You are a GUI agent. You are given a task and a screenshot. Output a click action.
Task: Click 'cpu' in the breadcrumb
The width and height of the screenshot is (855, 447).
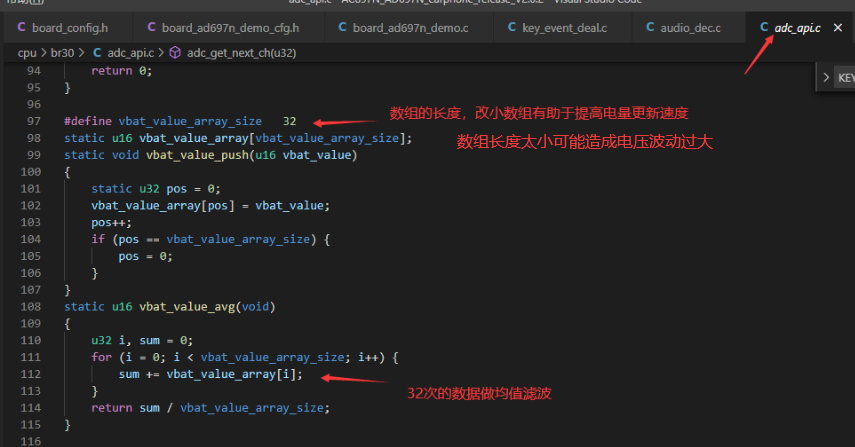tap(27, 53)
